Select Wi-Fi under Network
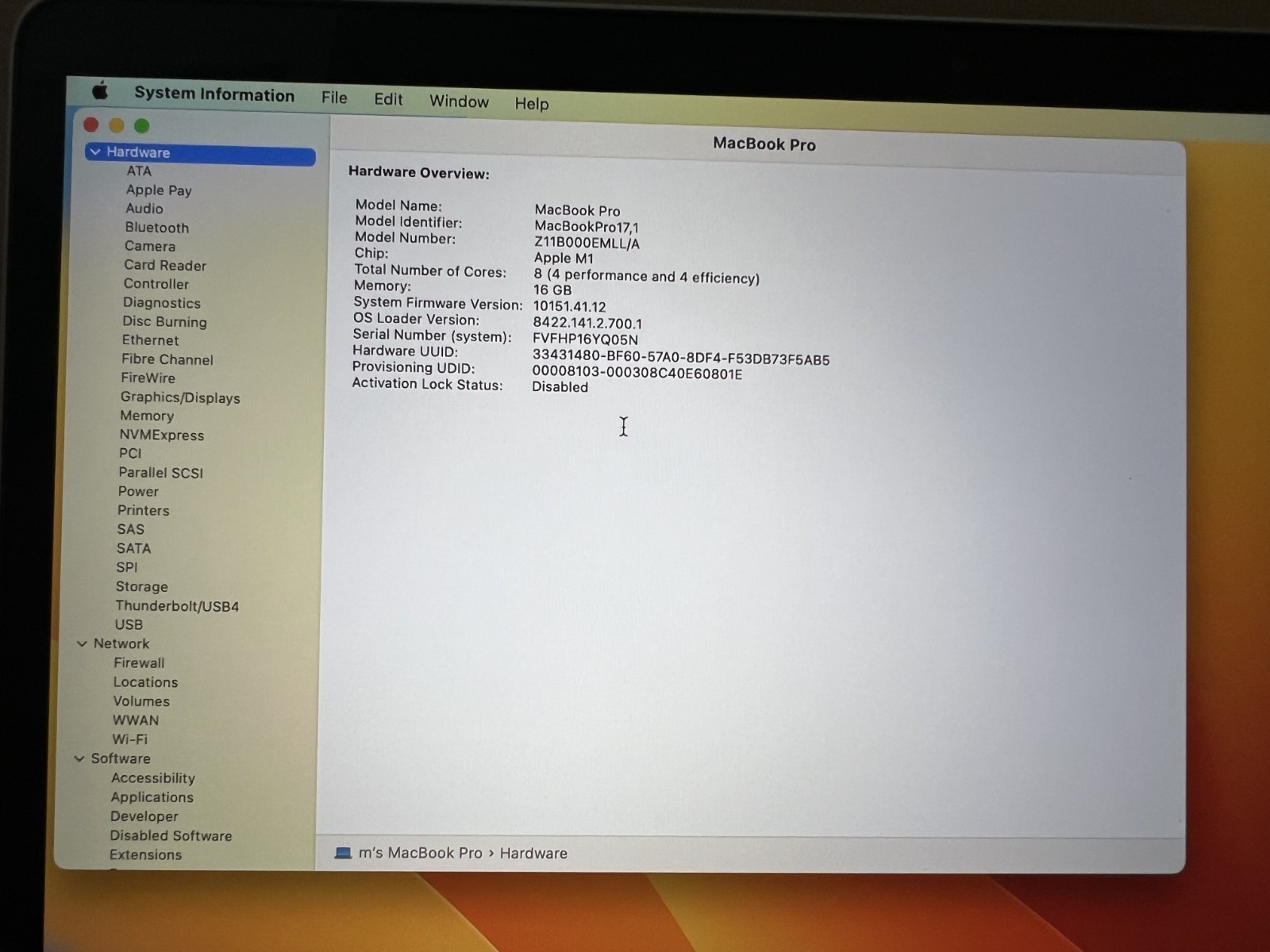Image resolution: width=1270 pixels, height=952 pixels. pyautogui.click(x=130, y=739)
